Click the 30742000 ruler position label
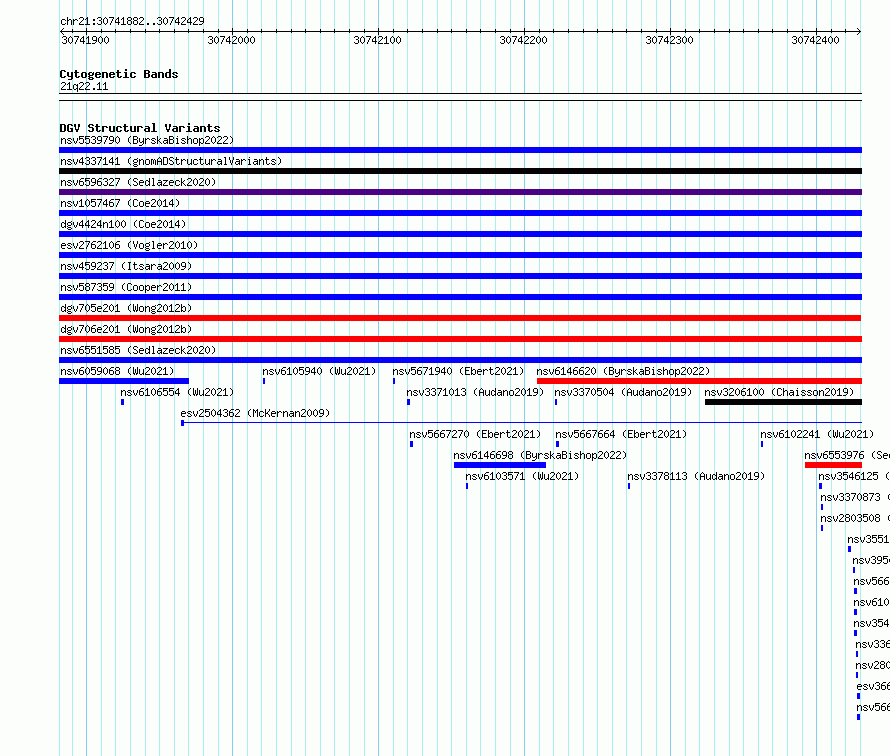Screen dimensions: 890x756 232,40
